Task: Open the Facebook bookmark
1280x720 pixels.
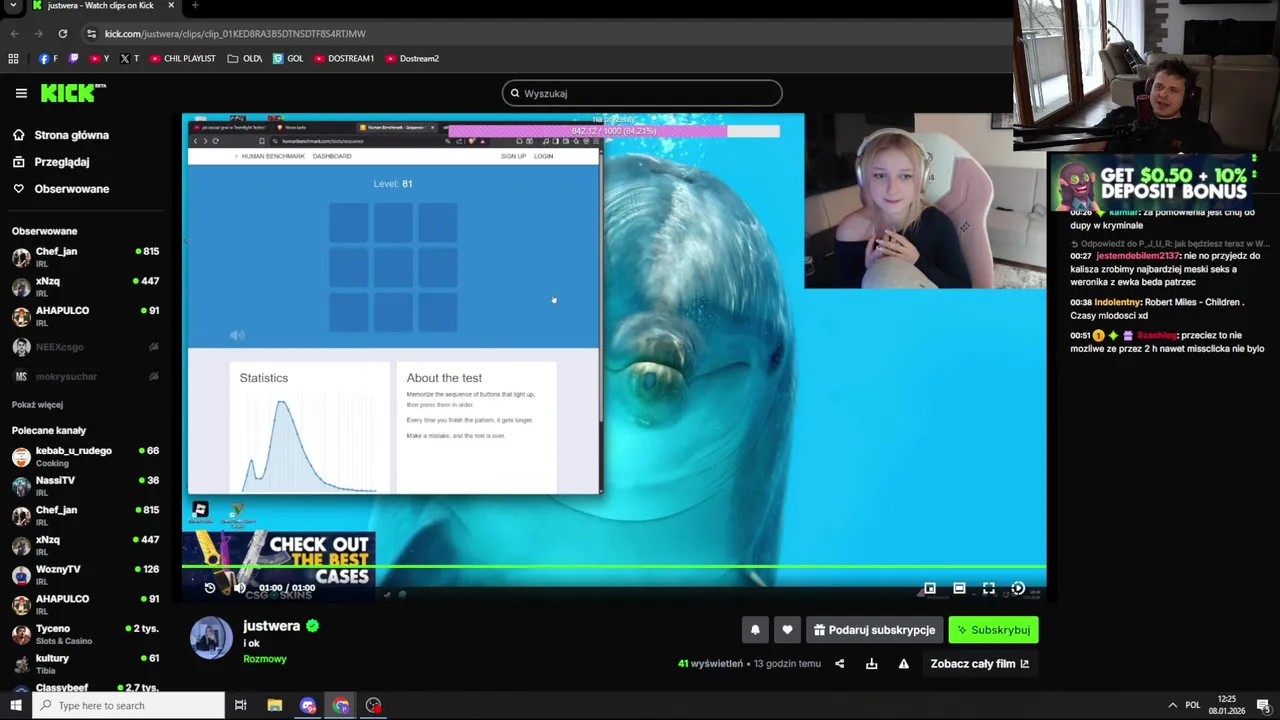Action: click(47, 59)
